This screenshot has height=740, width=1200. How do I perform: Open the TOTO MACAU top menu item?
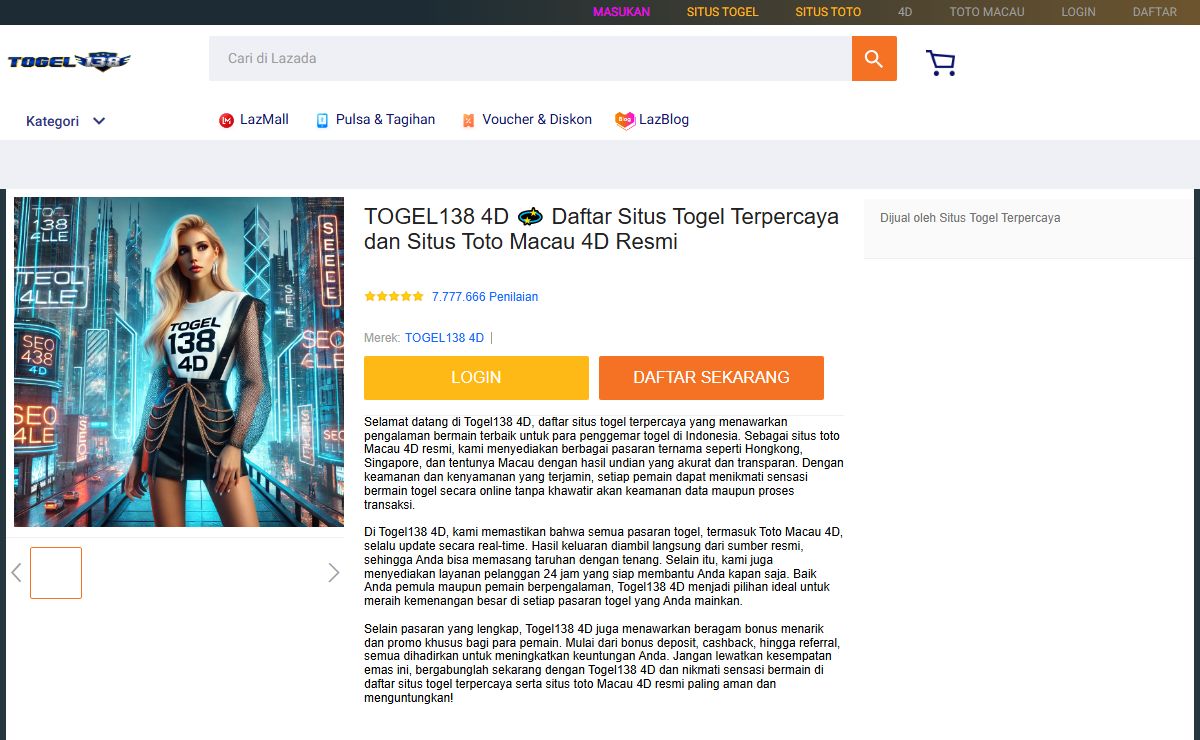point(987,12)
